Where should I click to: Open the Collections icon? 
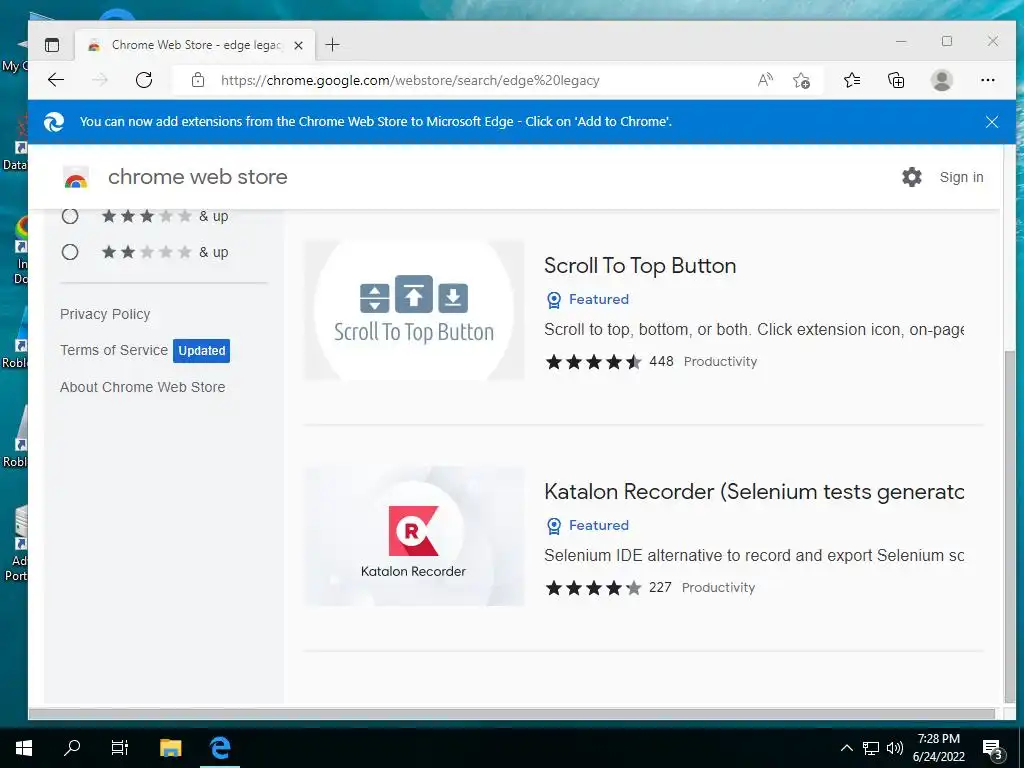click(x=896, y=80)
